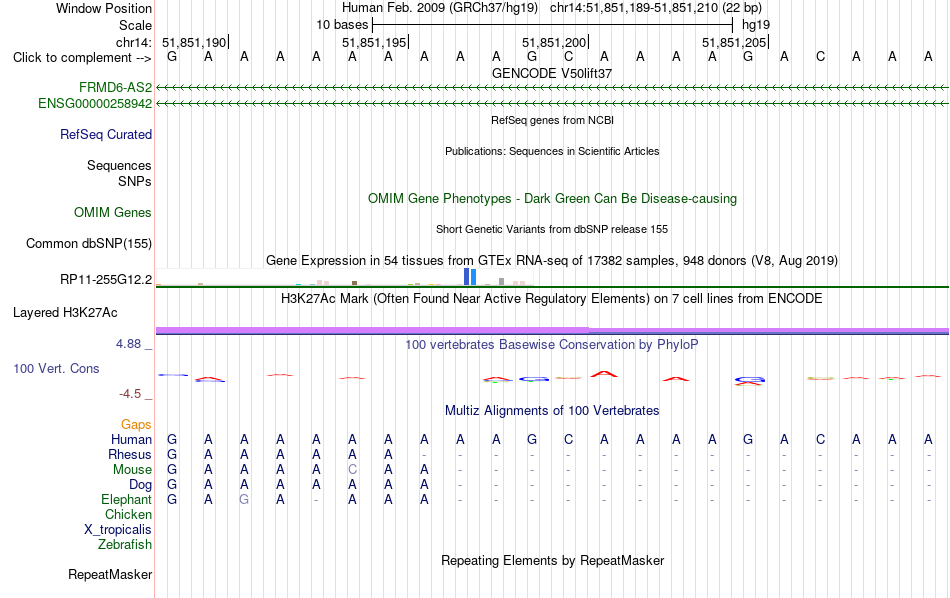Click the RefSeq Curated track label
This screenshot has height=598, width=950.
coord(106,135)
